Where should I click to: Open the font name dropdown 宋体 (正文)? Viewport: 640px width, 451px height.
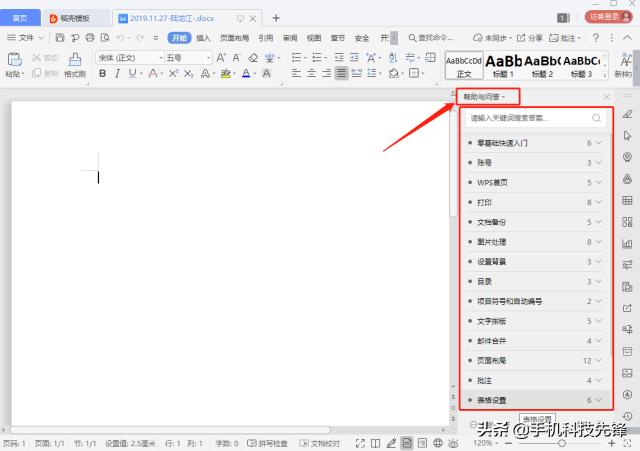[129, 58]
